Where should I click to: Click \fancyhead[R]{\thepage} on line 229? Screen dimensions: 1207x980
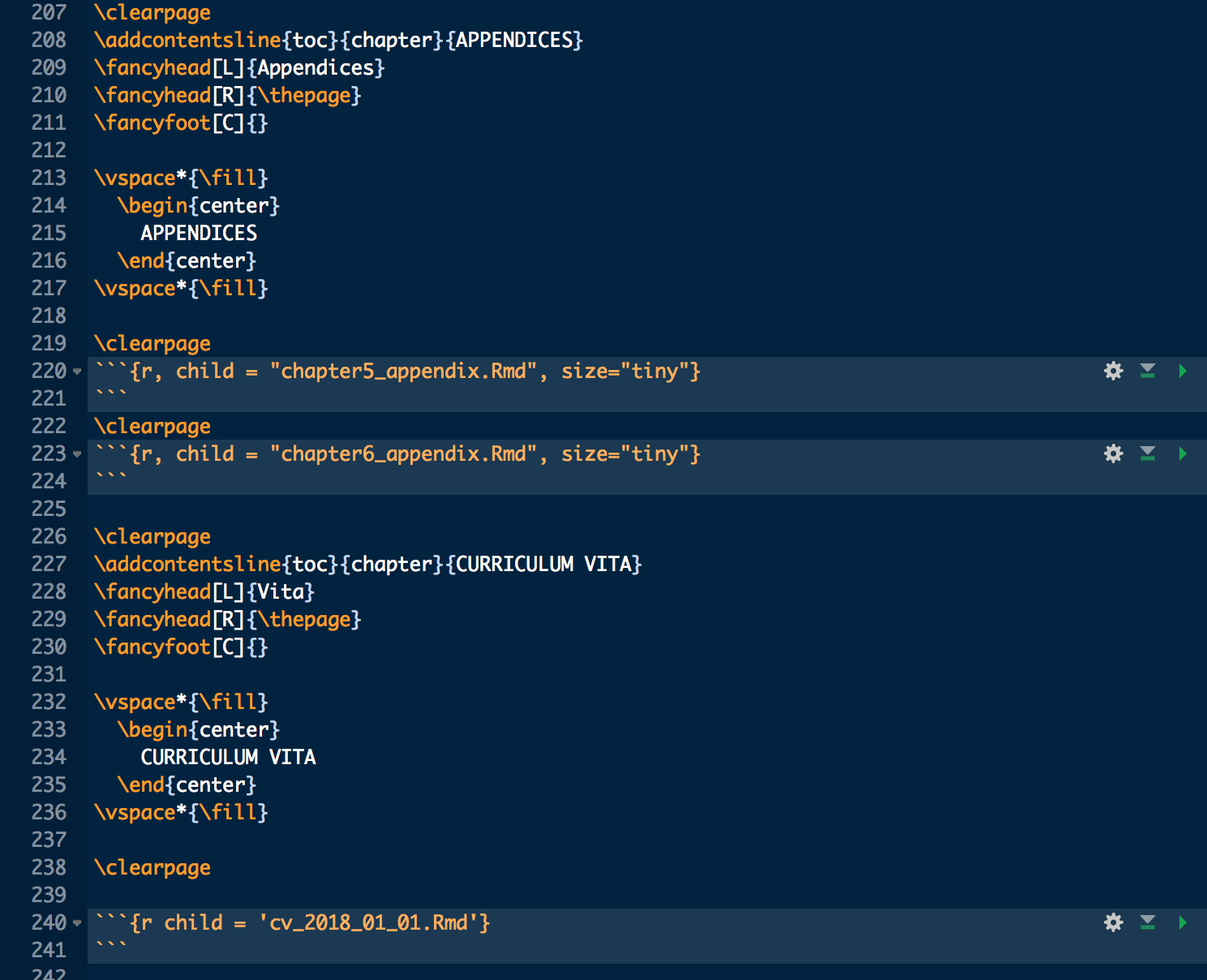pyautogui.click(x=228, y=619)
